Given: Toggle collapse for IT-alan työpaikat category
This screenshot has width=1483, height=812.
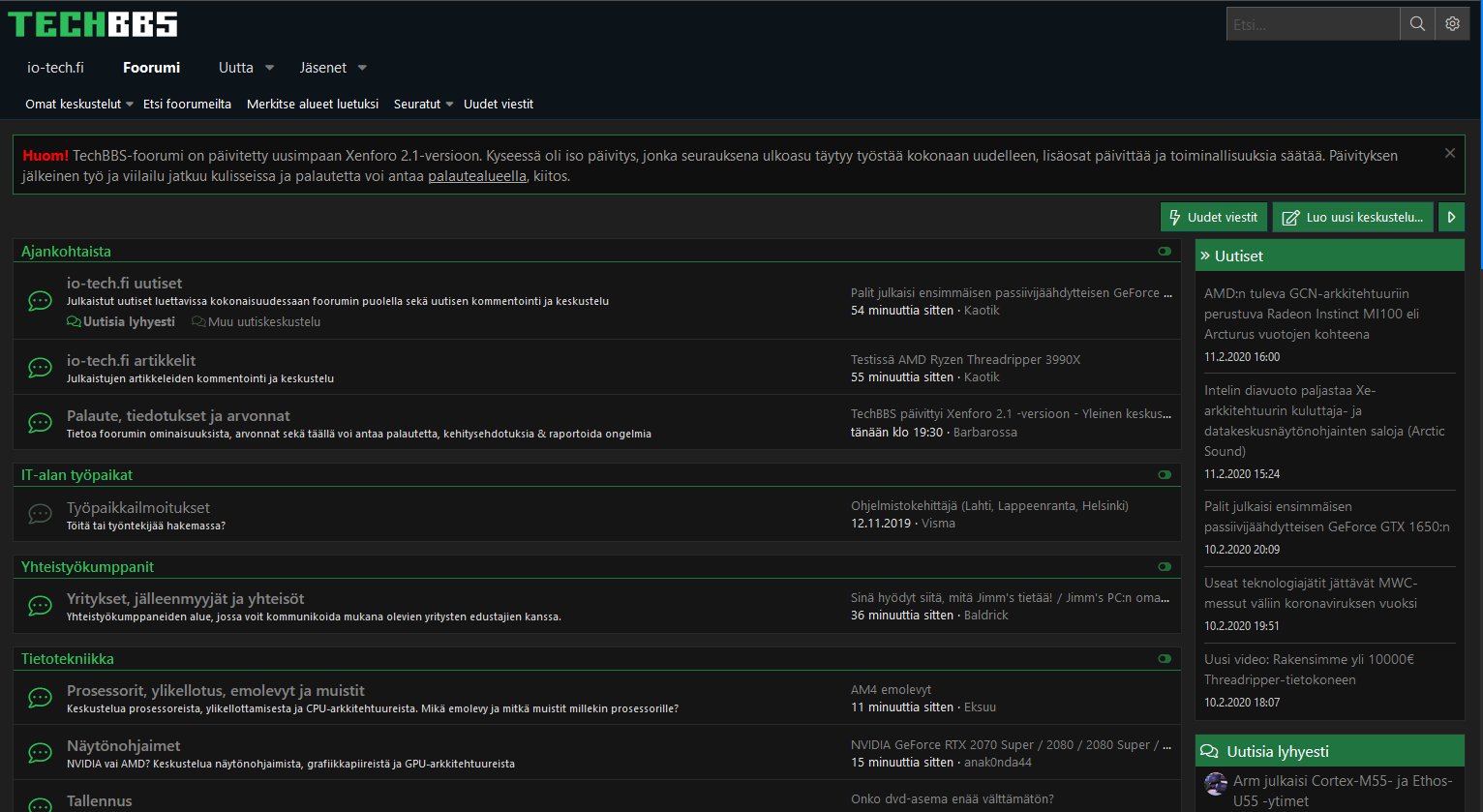Looking at the screenshot, I should pyautogui.click(x=1165, y=475).
